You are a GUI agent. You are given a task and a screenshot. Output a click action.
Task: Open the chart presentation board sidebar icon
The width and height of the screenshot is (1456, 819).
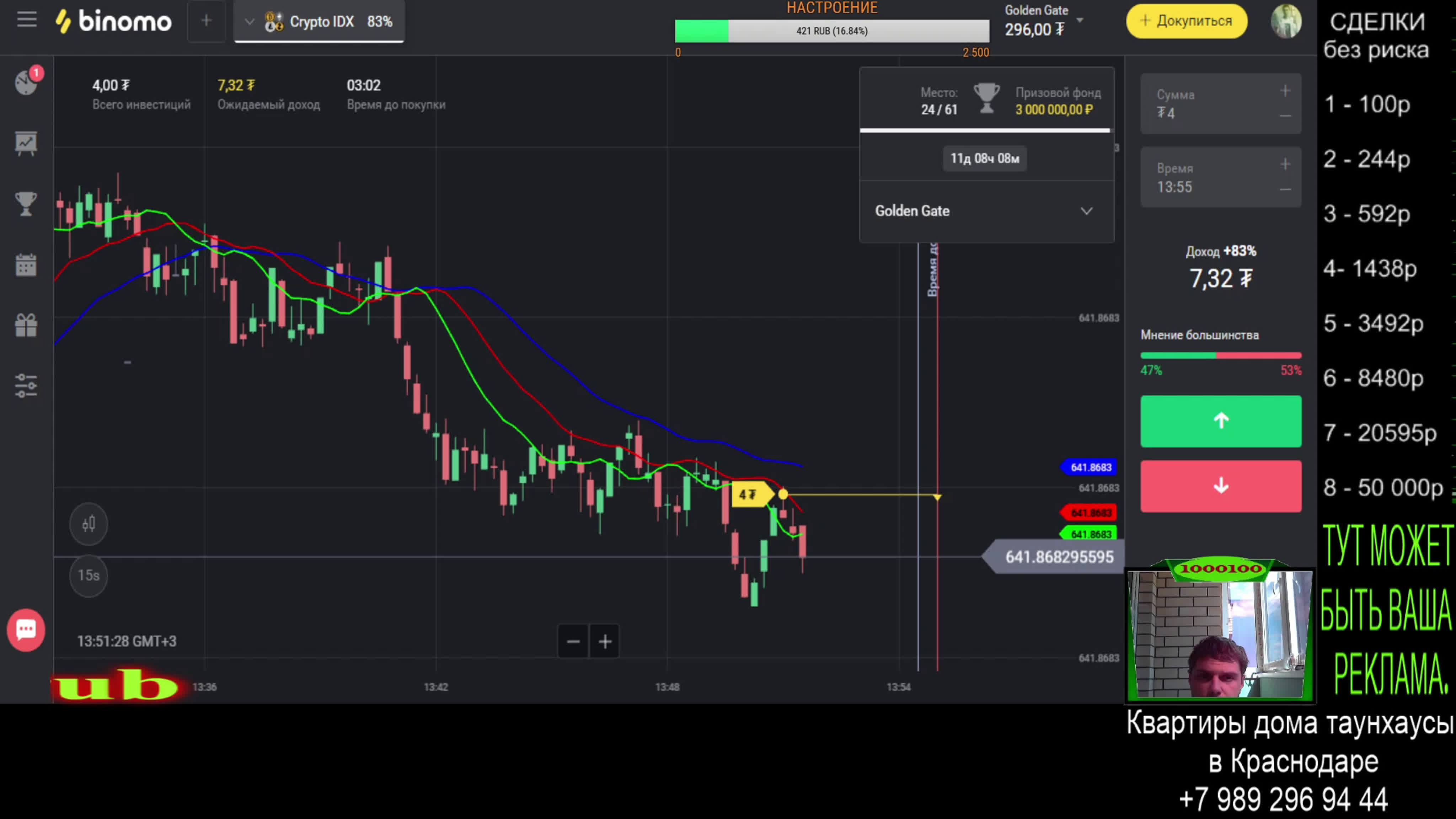pos(26,144)
